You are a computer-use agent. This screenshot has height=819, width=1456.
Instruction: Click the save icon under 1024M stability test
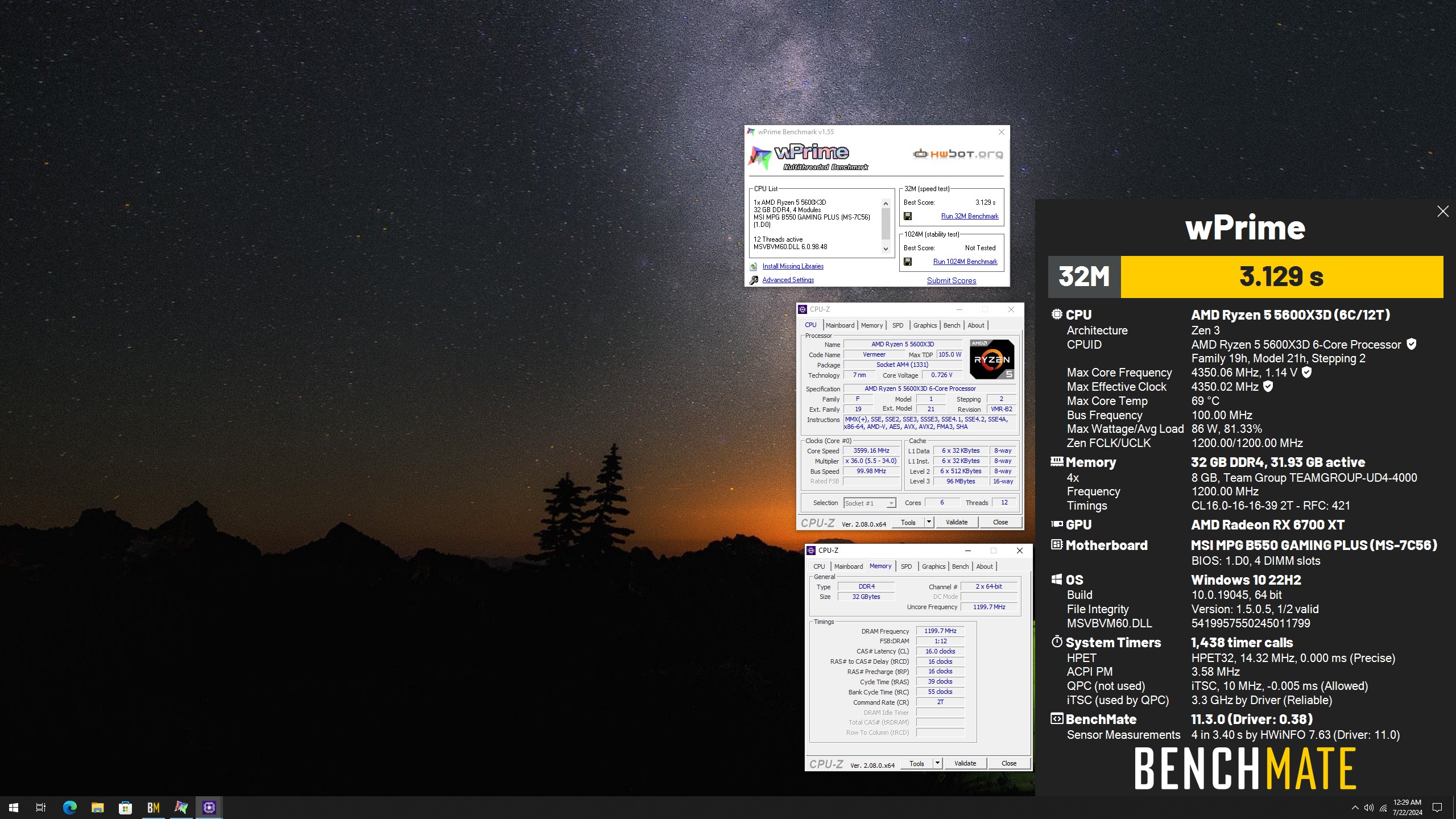point(908,262)
